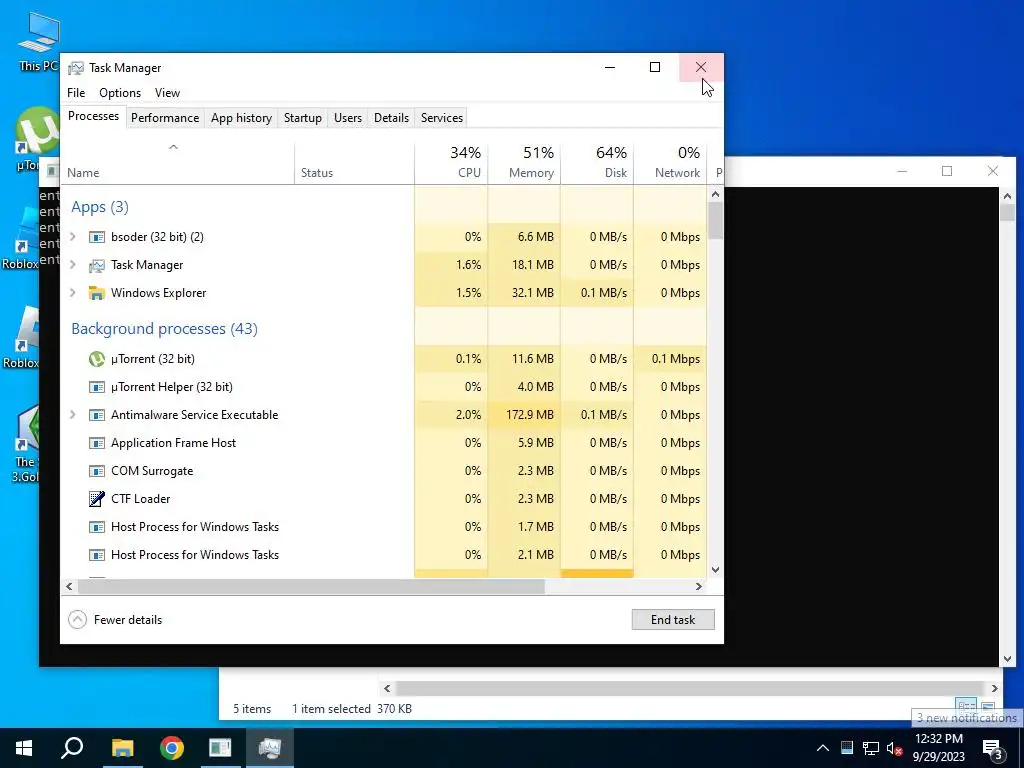
Task: Select the Processes tab
Action: pyautogui.click(x=93, y=116)
